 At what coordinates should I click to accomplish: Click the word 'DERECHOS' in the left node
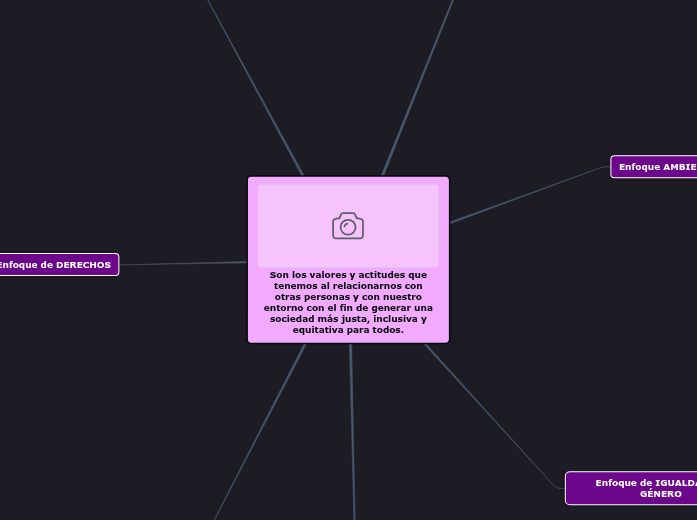(83, 265)
